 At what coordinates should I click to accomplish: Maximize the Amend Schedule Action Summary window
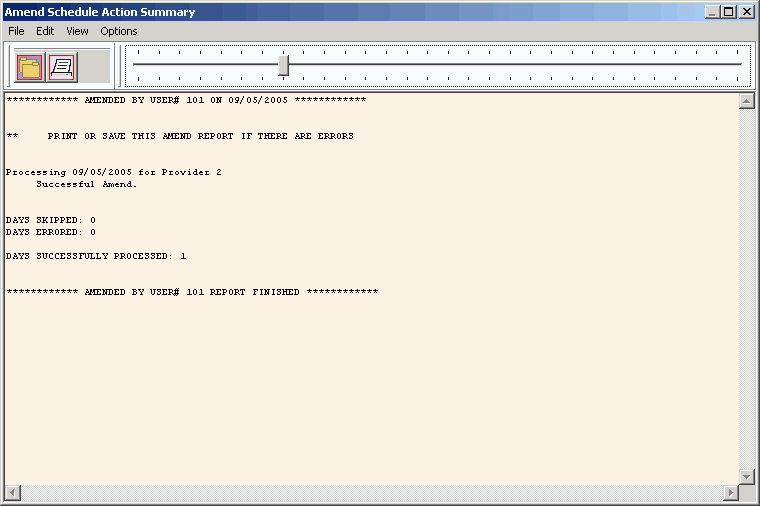tap(728, 12)
